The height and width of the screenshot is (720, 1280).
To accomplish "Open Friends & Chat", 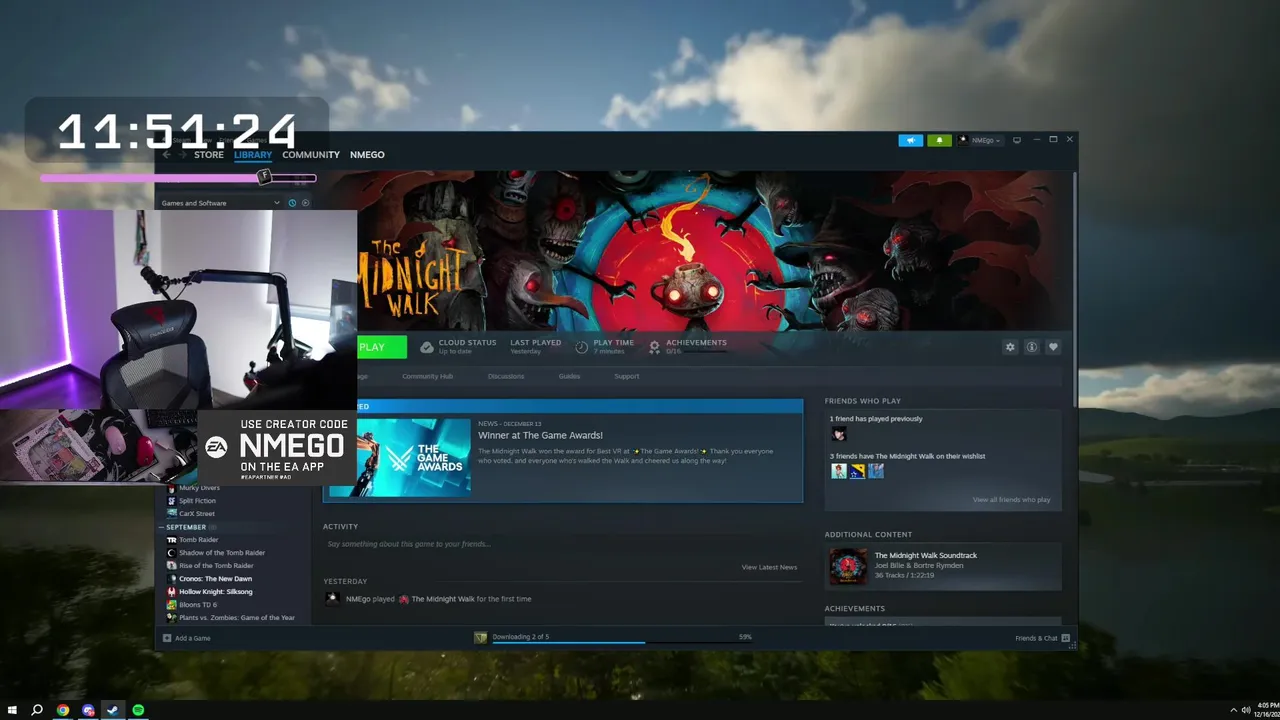I will click(x=1043, y=638).
